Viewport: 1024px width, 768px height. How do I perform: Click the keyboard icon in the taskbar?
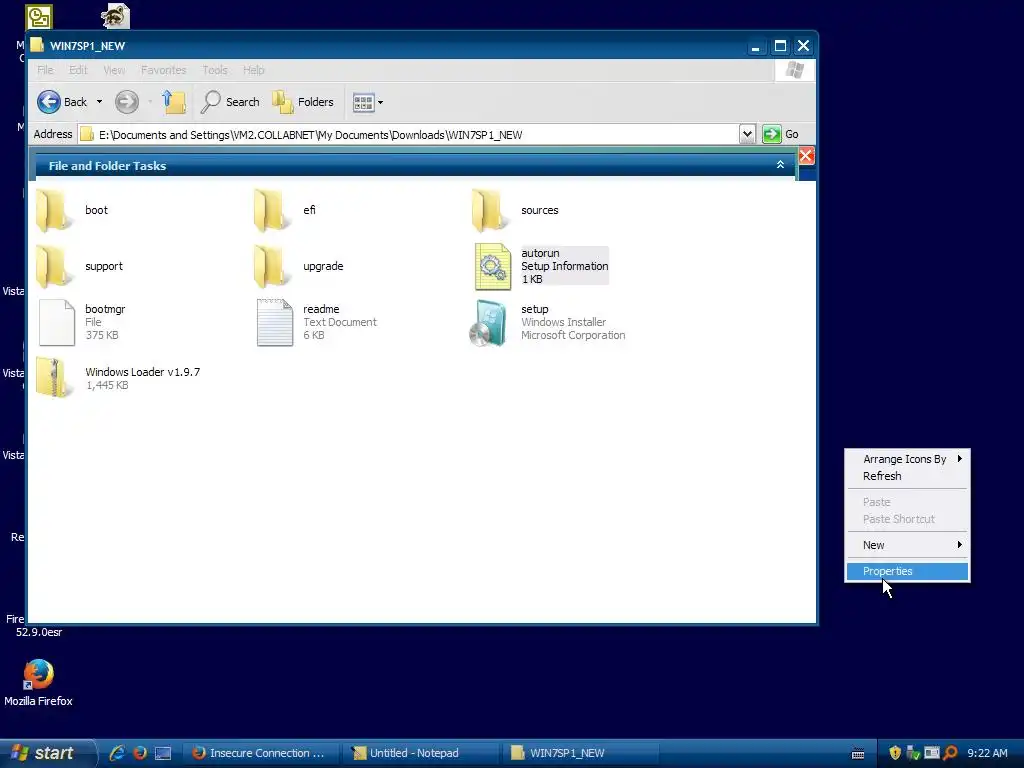(858, 754)
